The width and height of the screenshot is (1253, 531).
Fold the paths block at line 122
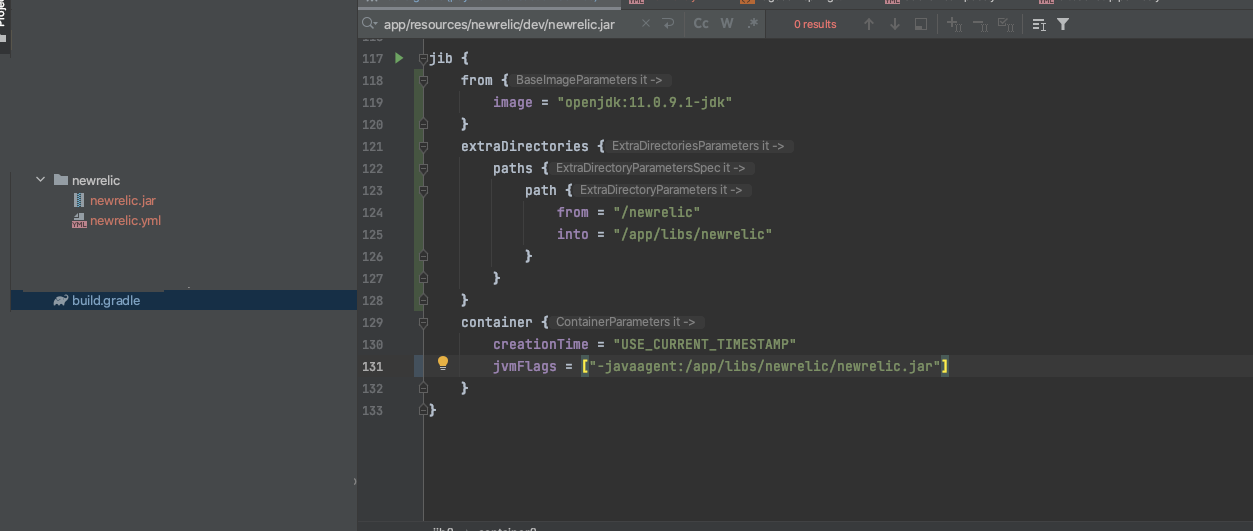click(424, 168)
